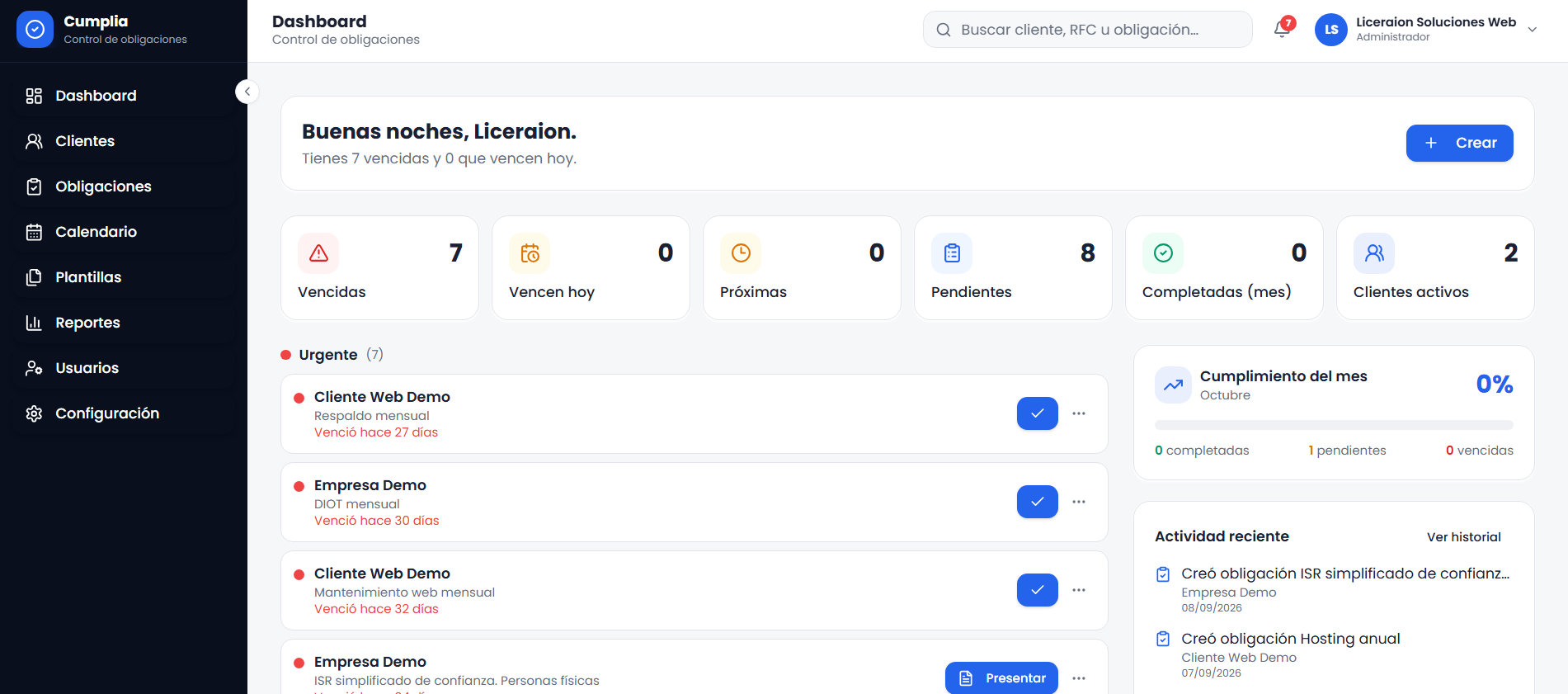Viewport: 1568px width, 694px height.
Task: Go to Dashboard in the sidebar
Action: (x=124, y=96)
